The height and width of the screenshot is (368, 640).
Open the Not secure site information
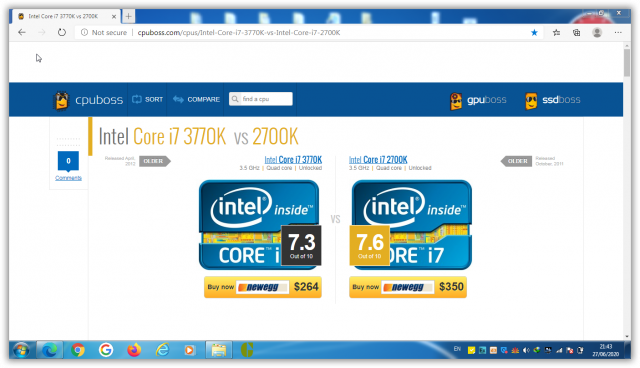coord(104,33)
